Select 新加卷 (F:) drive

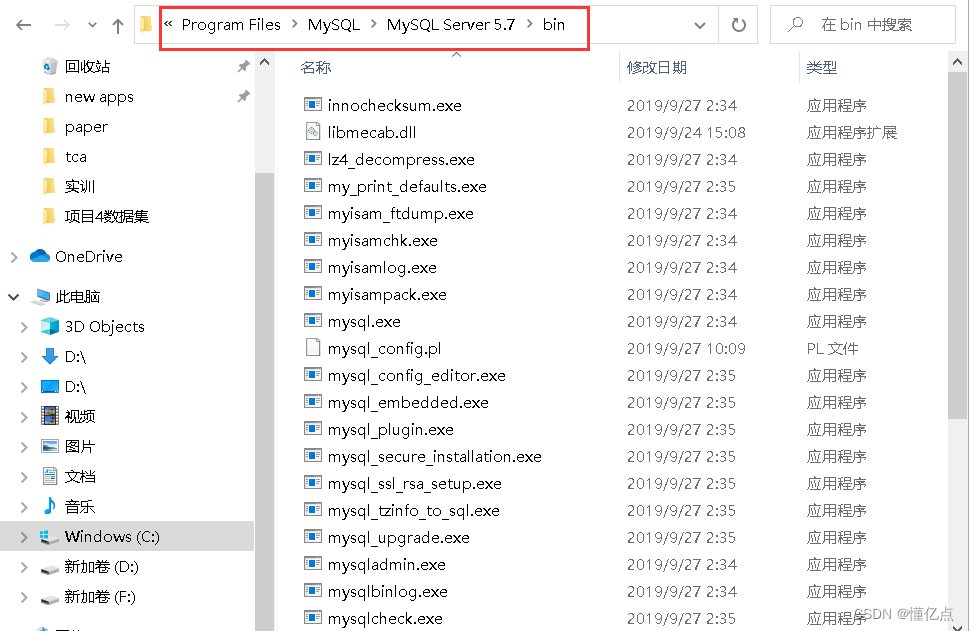(x=99, y=597)
